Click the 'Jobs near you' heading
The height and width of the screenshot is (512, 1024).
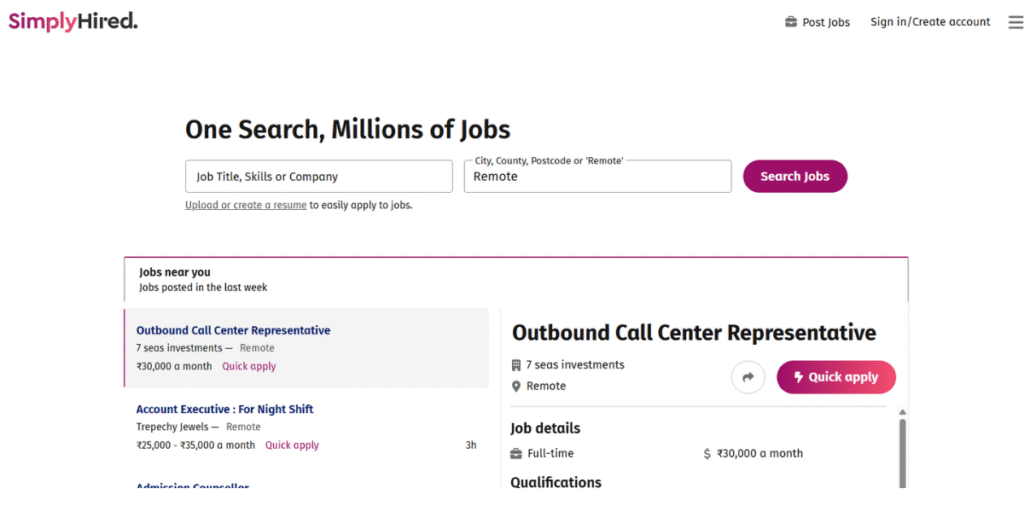click(175, 272)
